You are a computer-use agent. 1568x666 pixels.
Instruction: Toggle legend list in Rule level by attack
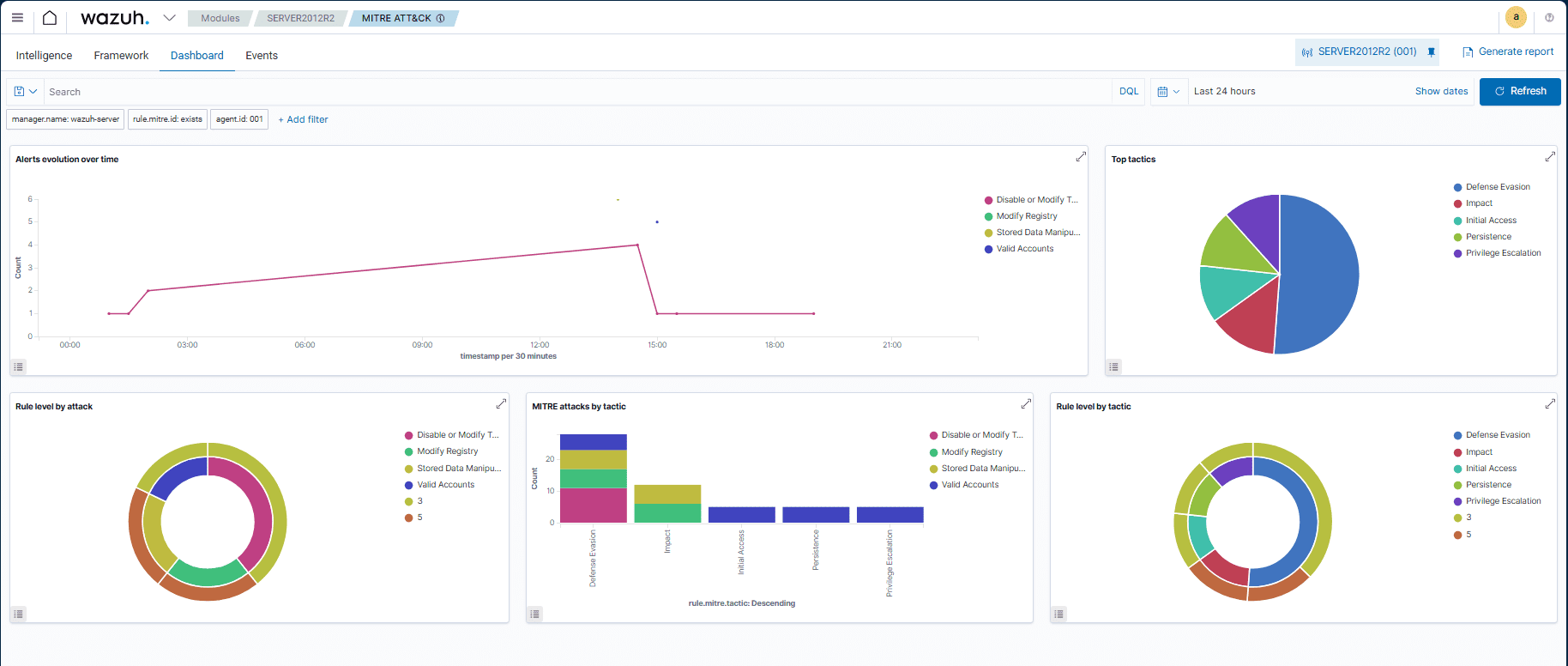click(19, 614)
